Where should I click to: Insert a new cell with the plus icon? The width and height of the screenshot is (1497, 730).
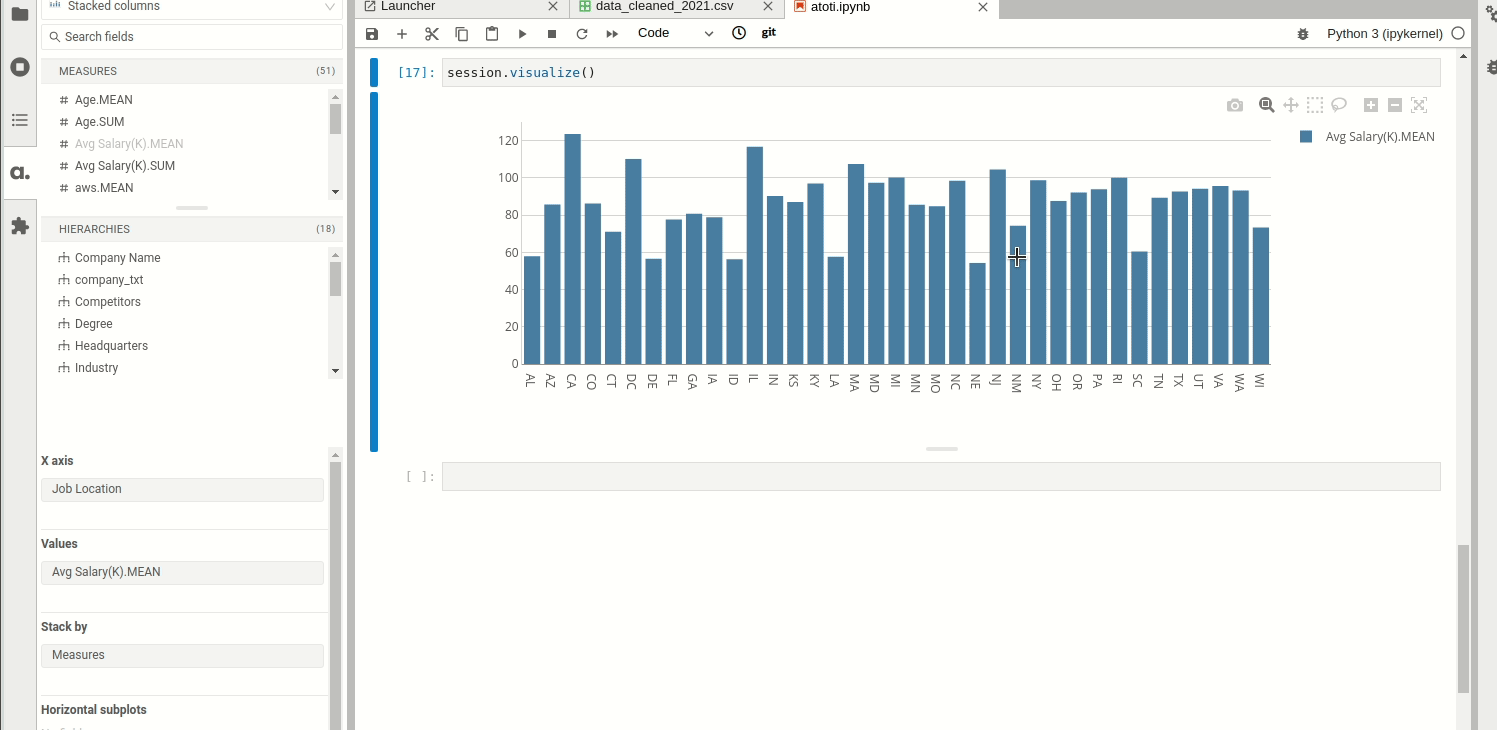point(402,34)
